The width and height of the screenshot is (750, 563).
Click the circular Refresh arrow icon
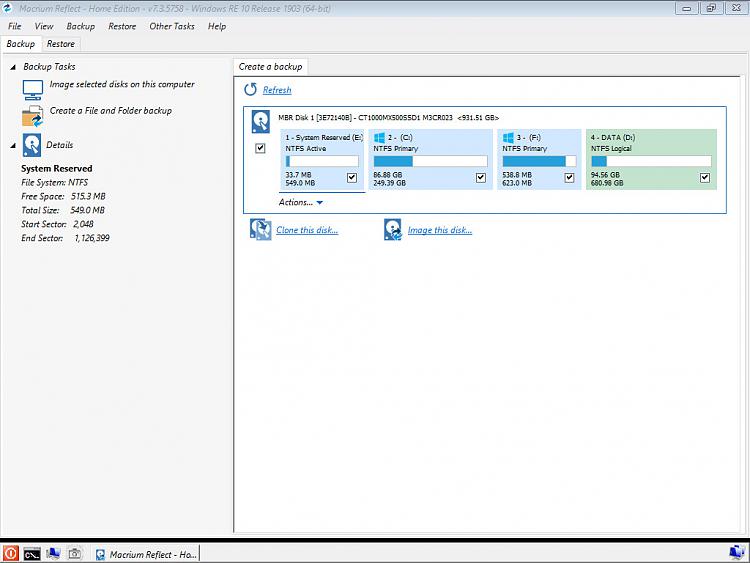click(x=250, y=89)
